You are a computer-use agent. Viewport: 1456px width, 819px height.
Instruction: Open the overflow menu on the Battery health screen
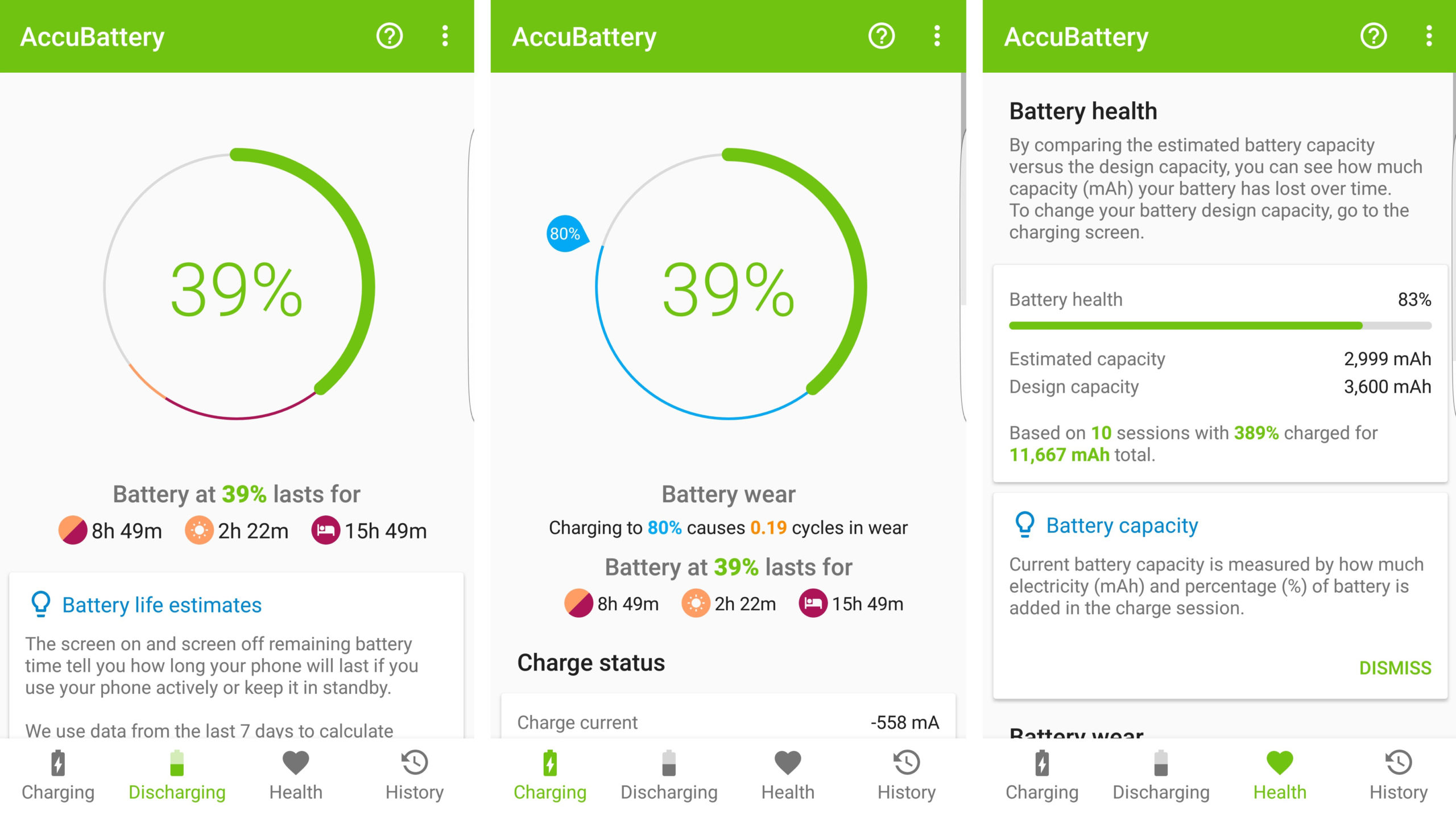(1429, 36)
